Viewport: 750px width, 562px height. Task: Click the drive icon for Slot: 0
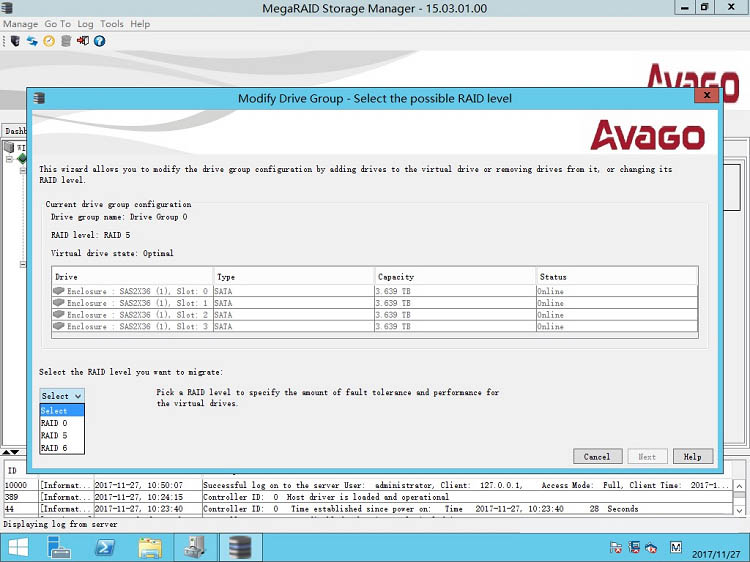click(x=59, y=290)
